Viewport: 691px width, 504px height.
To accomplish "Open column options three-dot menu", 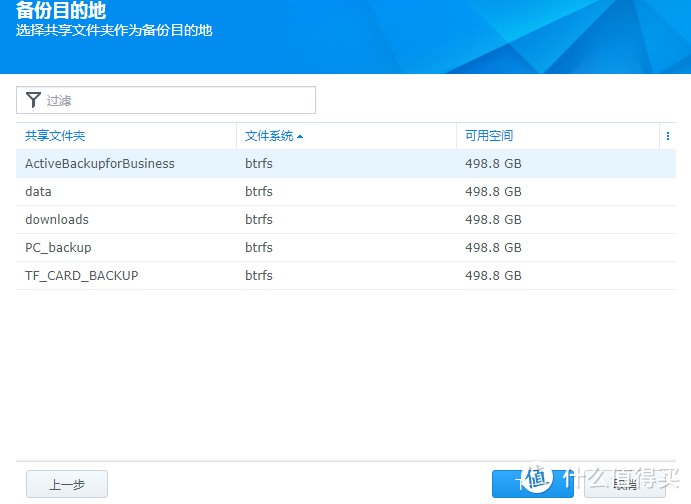I will tap(667, 136).
